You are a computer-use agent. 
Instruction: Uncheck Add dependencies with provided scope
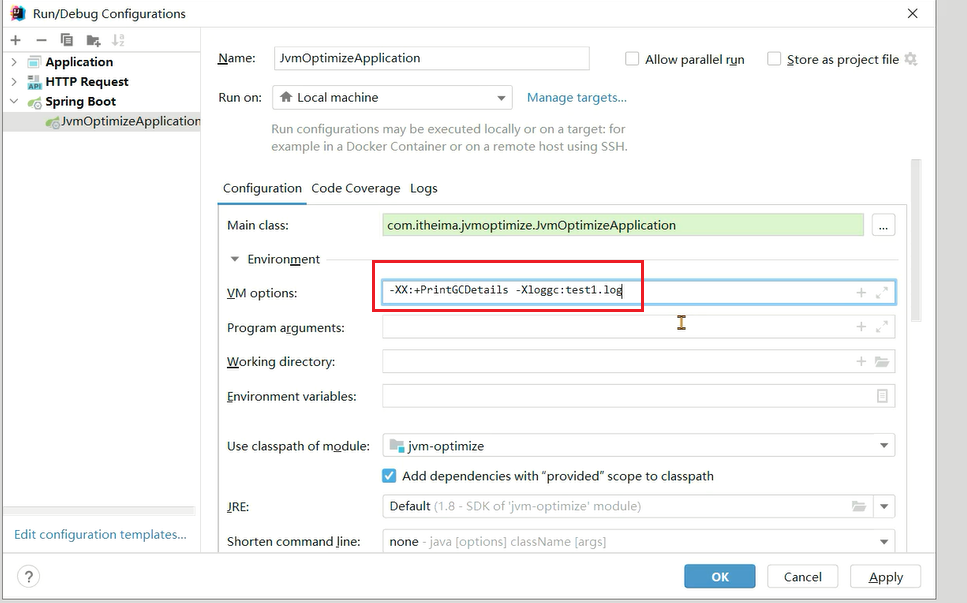(x=390, y=476)
